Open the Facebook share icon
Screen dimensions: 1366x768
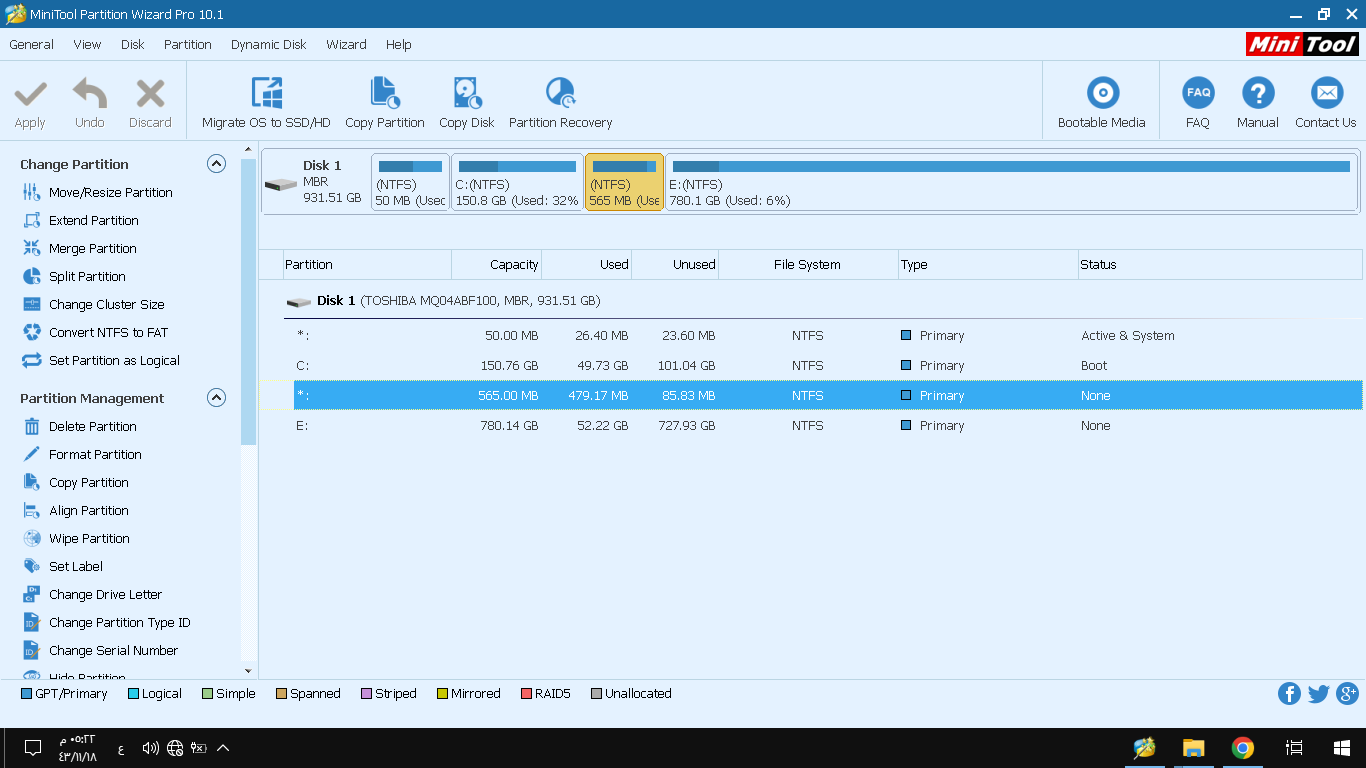coord(1289,694)
